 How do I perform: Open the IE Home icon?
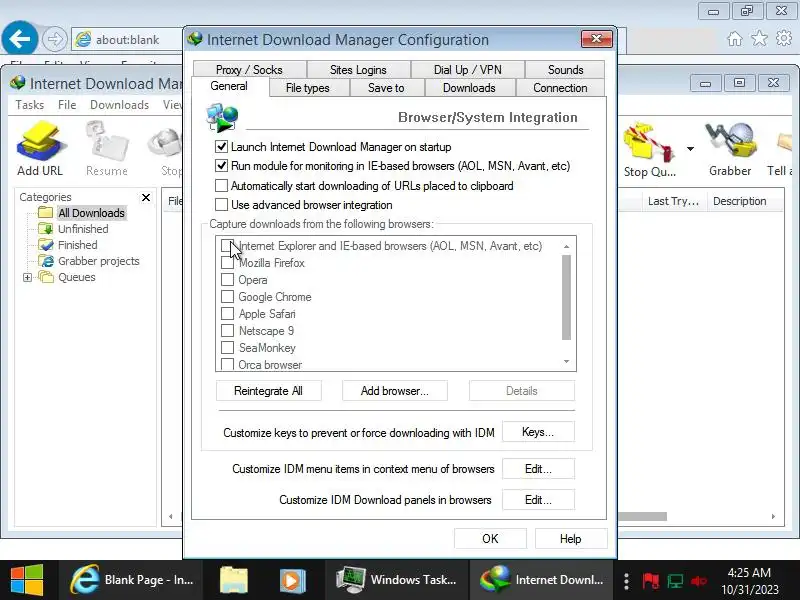point(735,39)
